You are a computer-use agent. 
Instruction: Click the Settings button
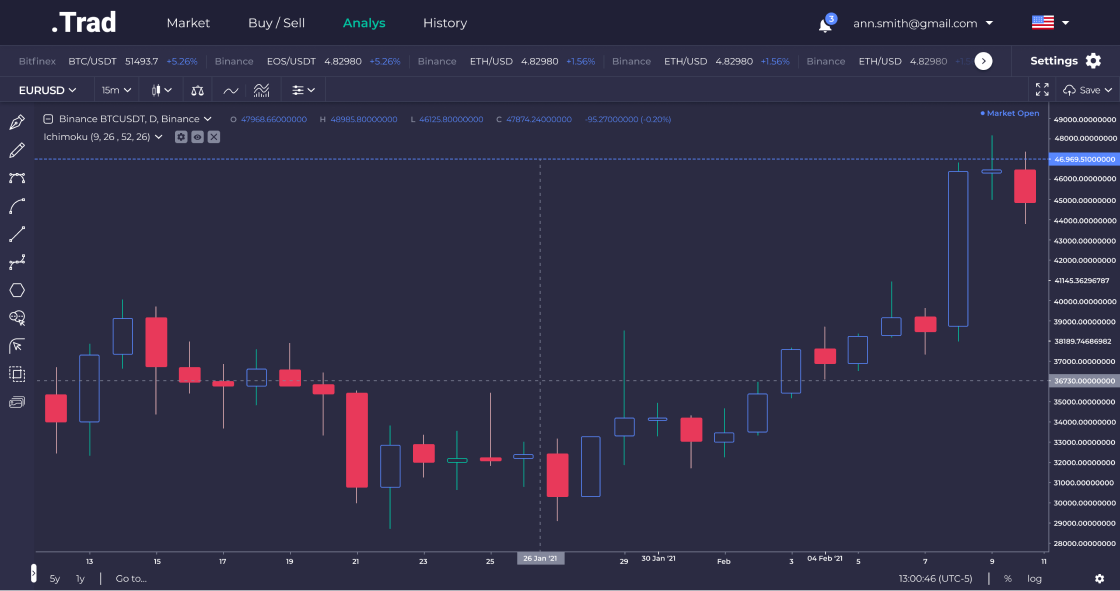tap(1065, 61)
